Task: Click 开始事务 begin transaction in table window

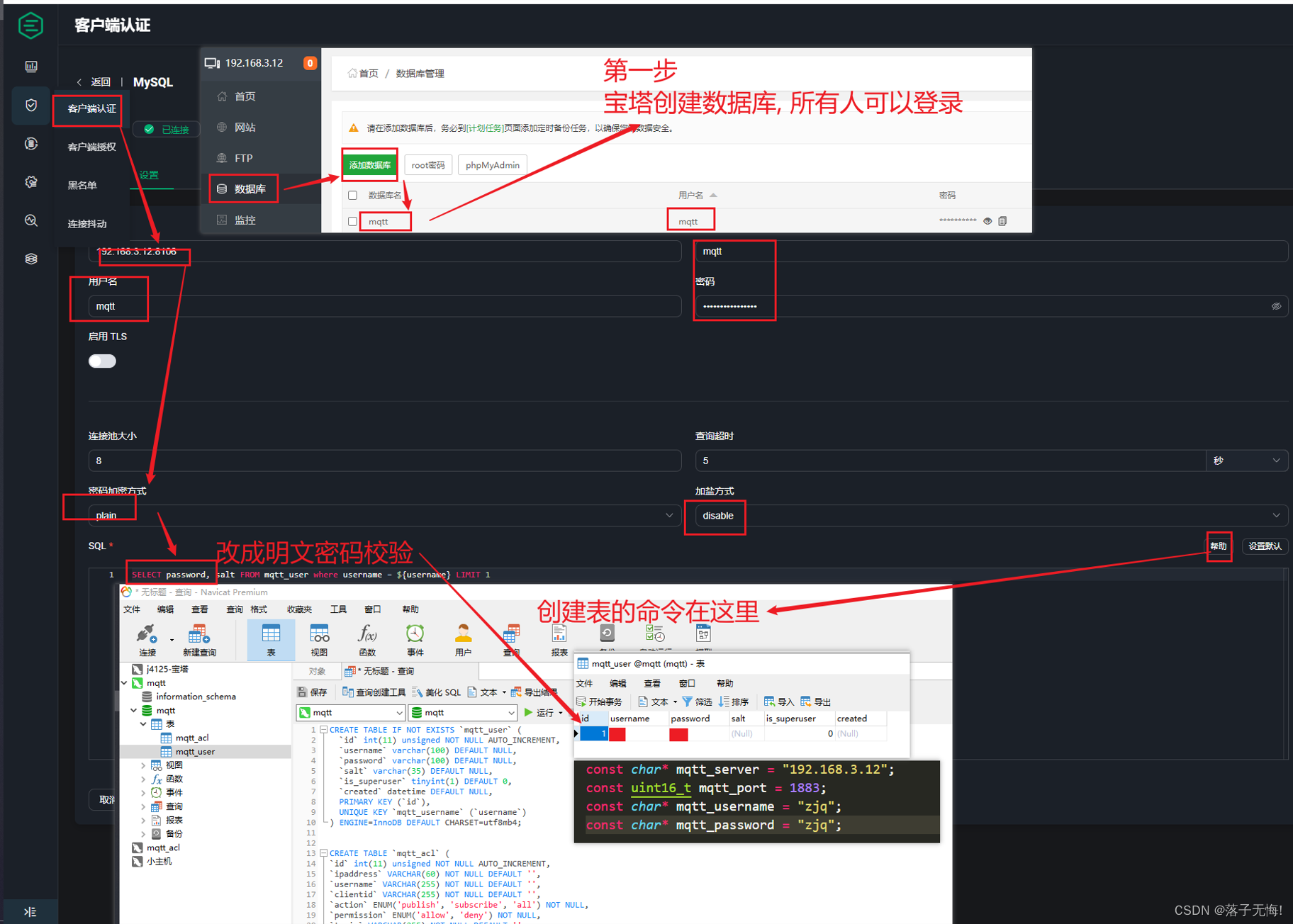Action: pos(600,702)
